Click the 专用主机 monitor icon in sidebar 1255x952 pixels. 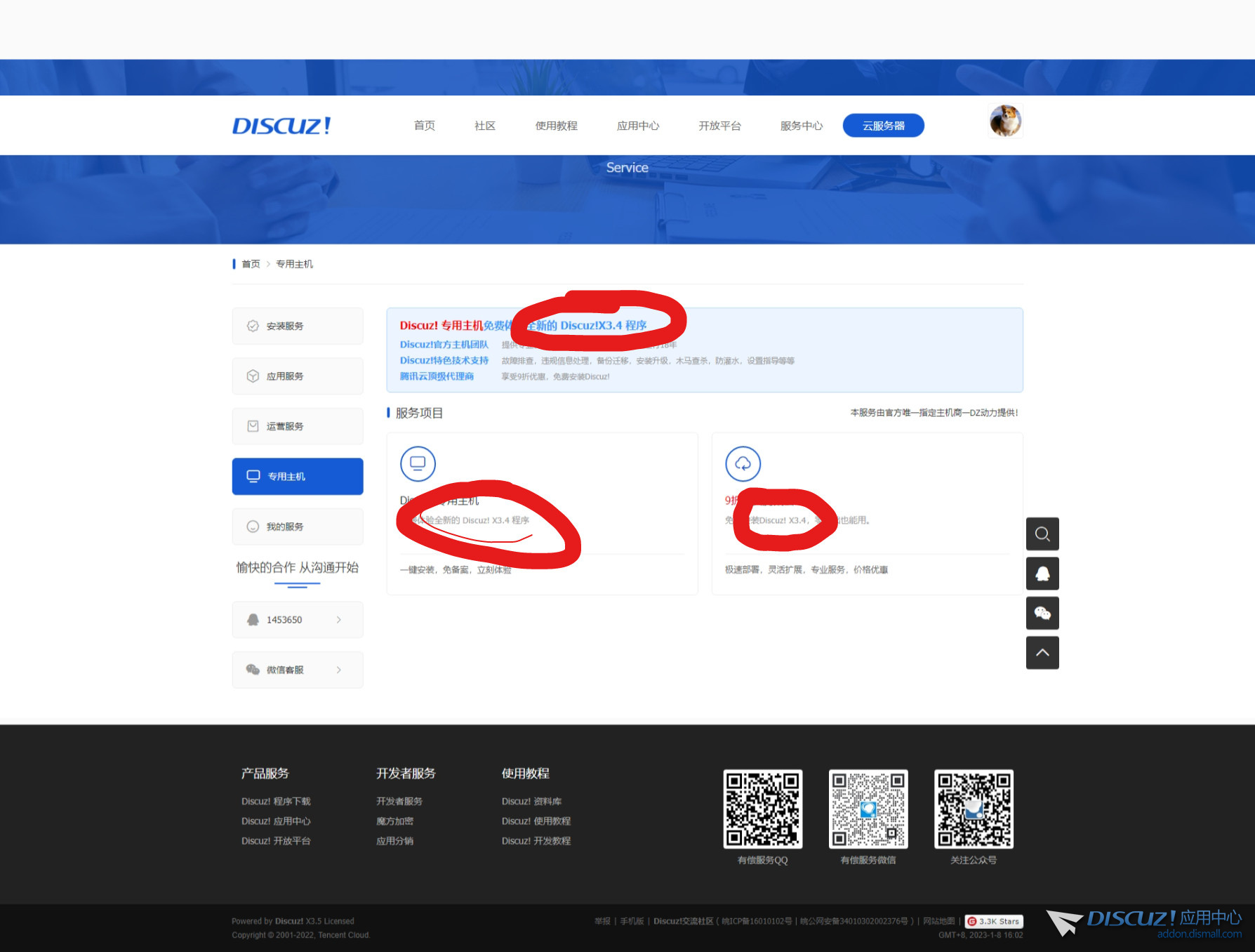coord(253,477)
